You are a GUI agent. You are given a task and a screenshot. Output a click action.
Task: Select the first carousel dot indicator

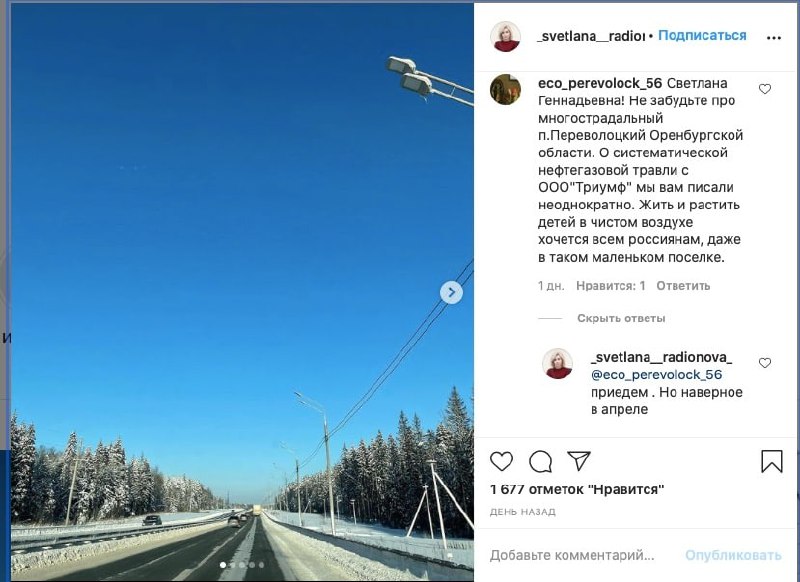point(222,565)
